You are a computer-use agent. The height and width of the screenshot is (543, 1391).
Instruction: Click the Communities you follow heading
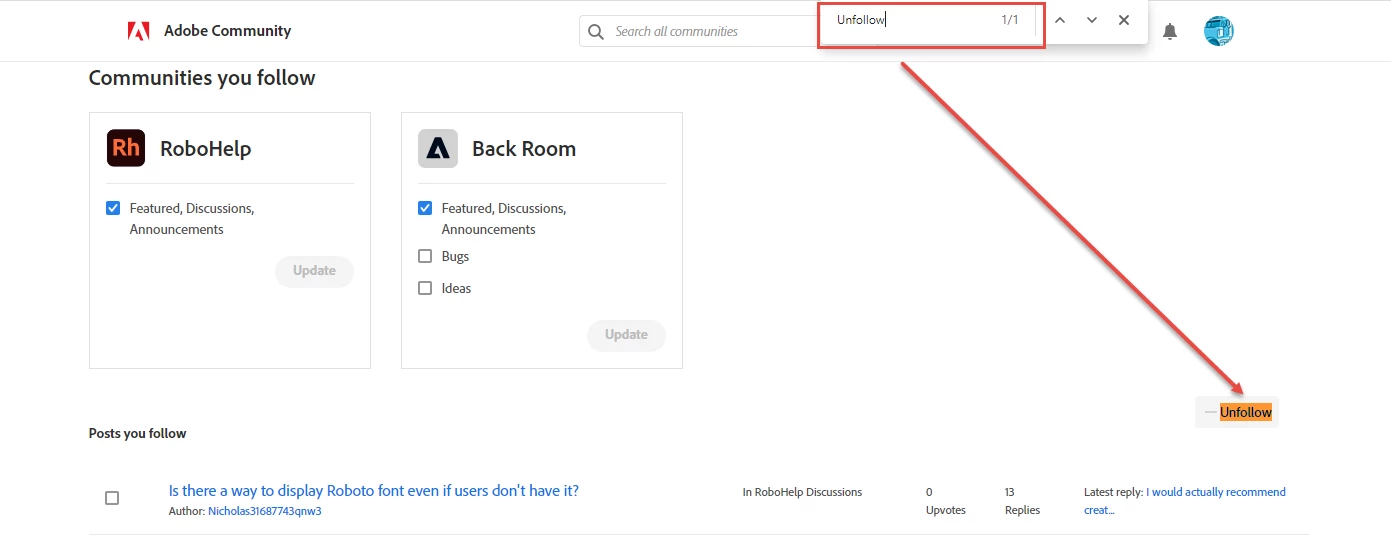[x=202, y=78]
